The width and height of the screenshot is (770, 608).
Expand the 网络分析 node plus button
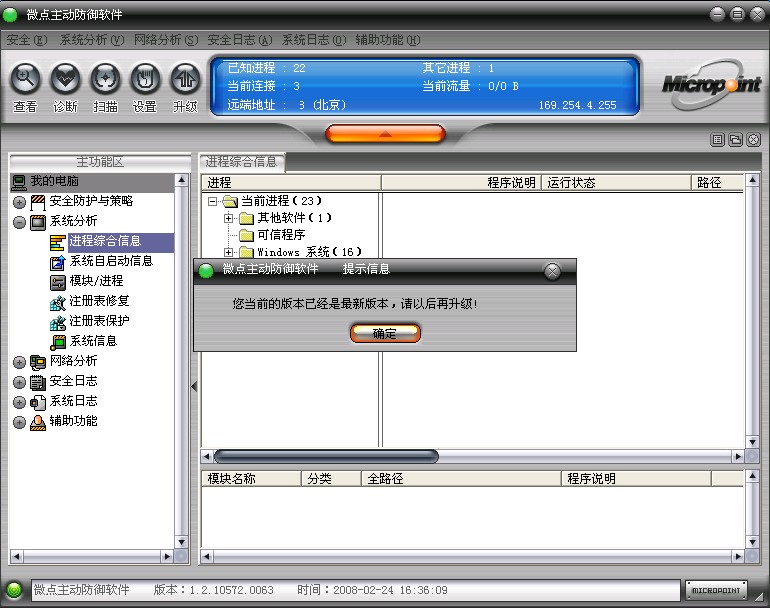[x=19, y=362]
